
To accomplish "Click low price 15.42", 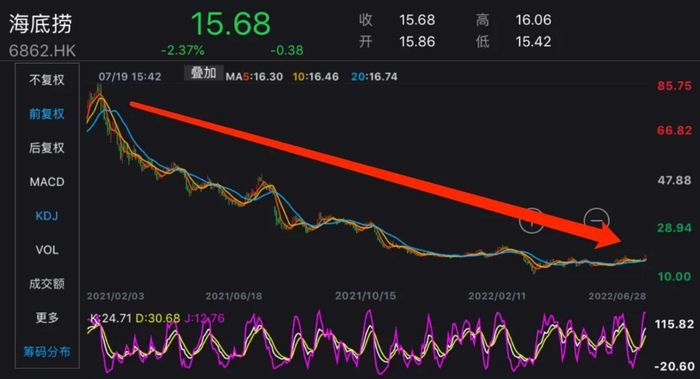I will [x=533, y=42].
